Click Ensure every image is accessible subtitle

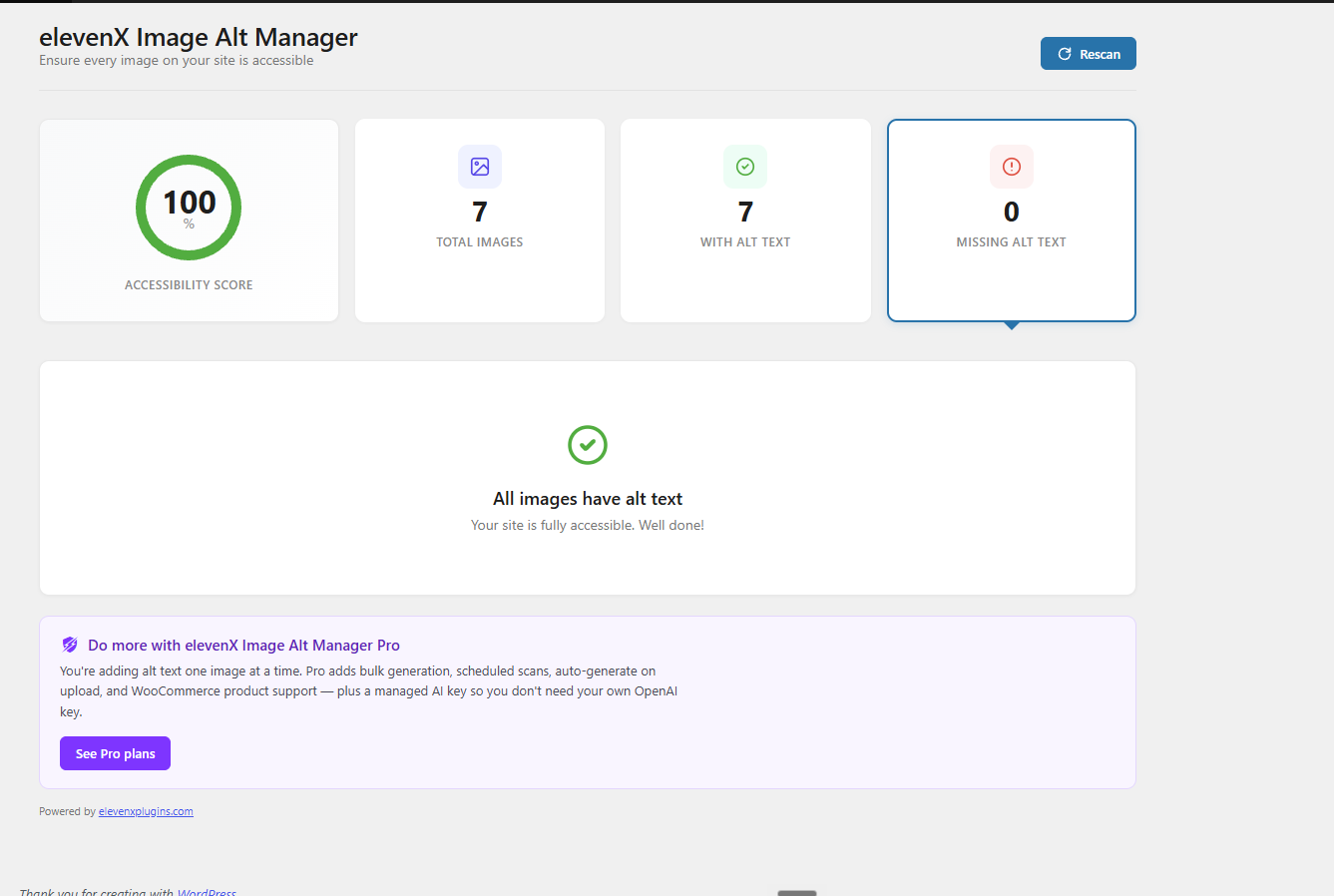(177, 61)
